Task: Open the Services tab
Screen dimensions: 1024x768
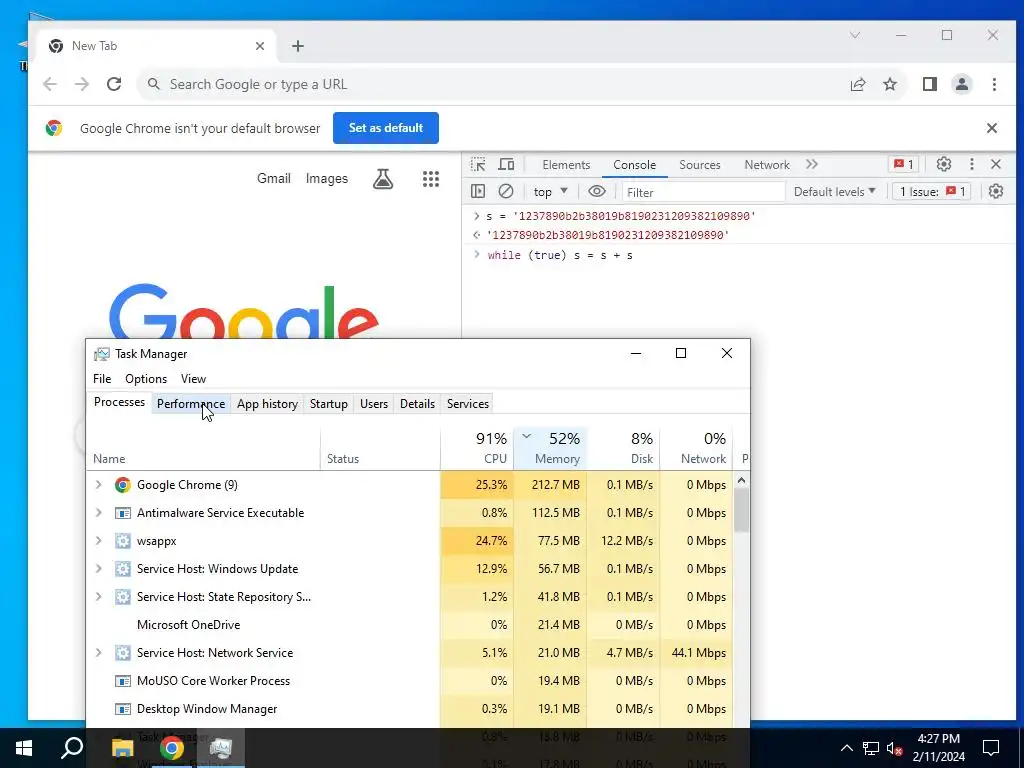Action: (468, 404)
